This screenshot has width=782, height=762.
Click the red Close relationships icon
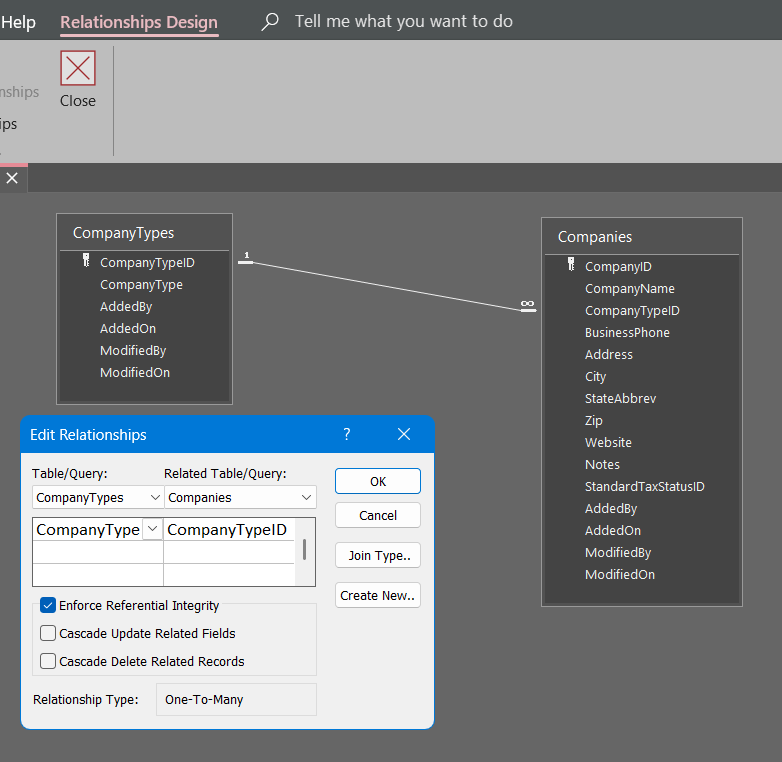point(78,68)
